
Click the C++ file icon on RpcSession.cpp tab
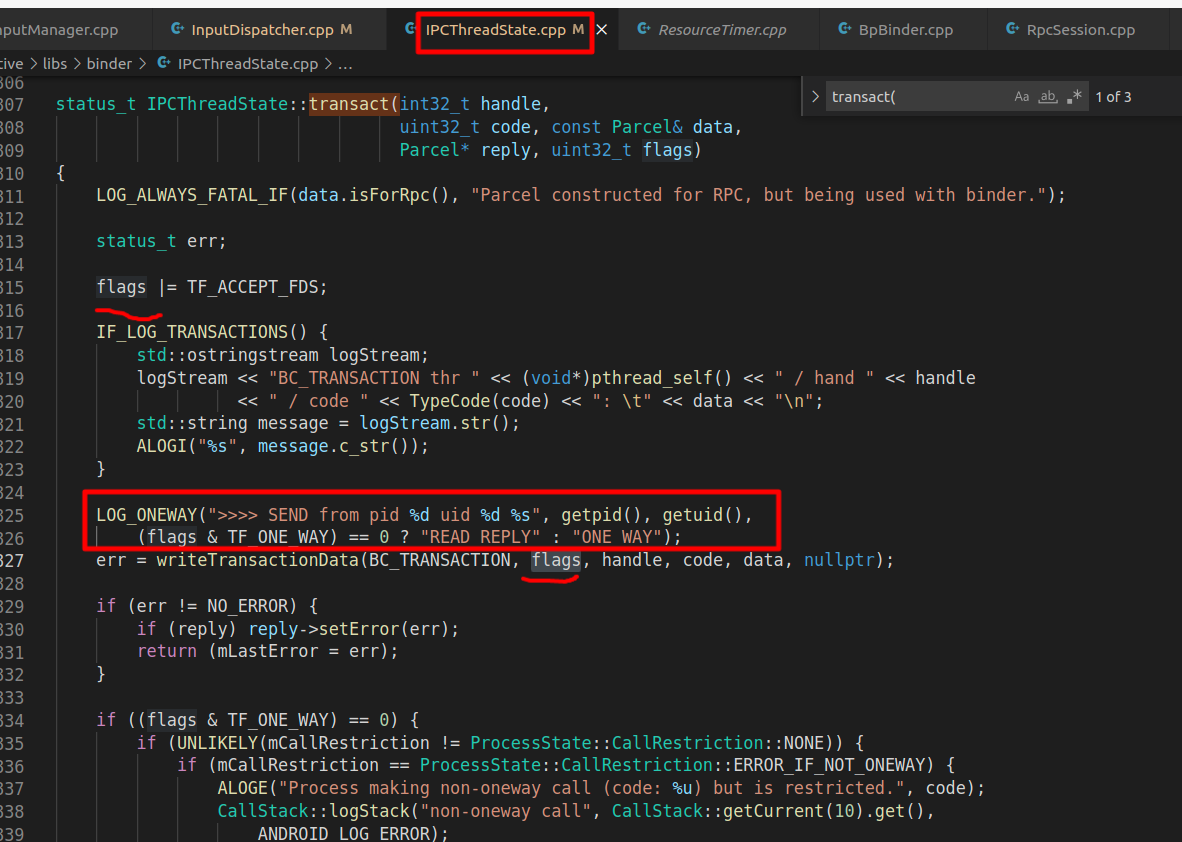pyautogui.click(x=1012, y=29)
